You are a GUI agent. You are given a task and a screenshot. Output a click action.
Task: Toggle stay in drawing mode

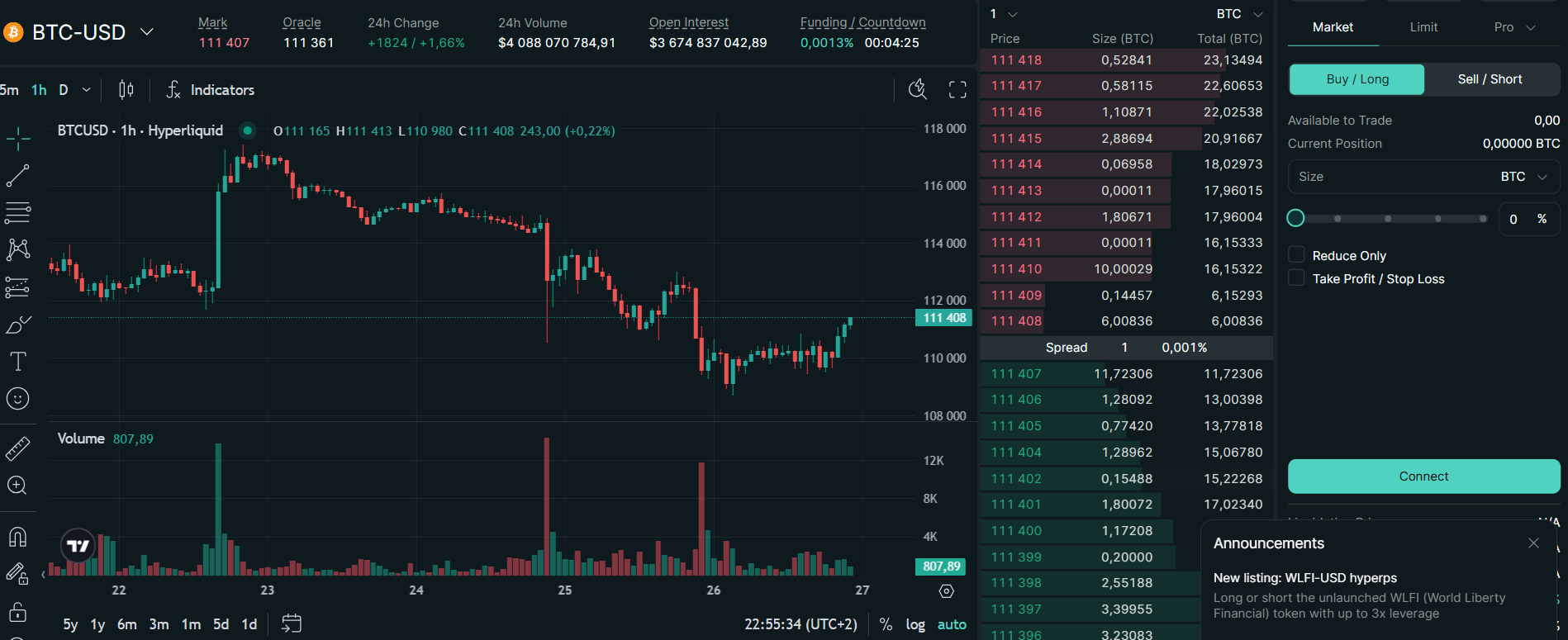[17, 573]
